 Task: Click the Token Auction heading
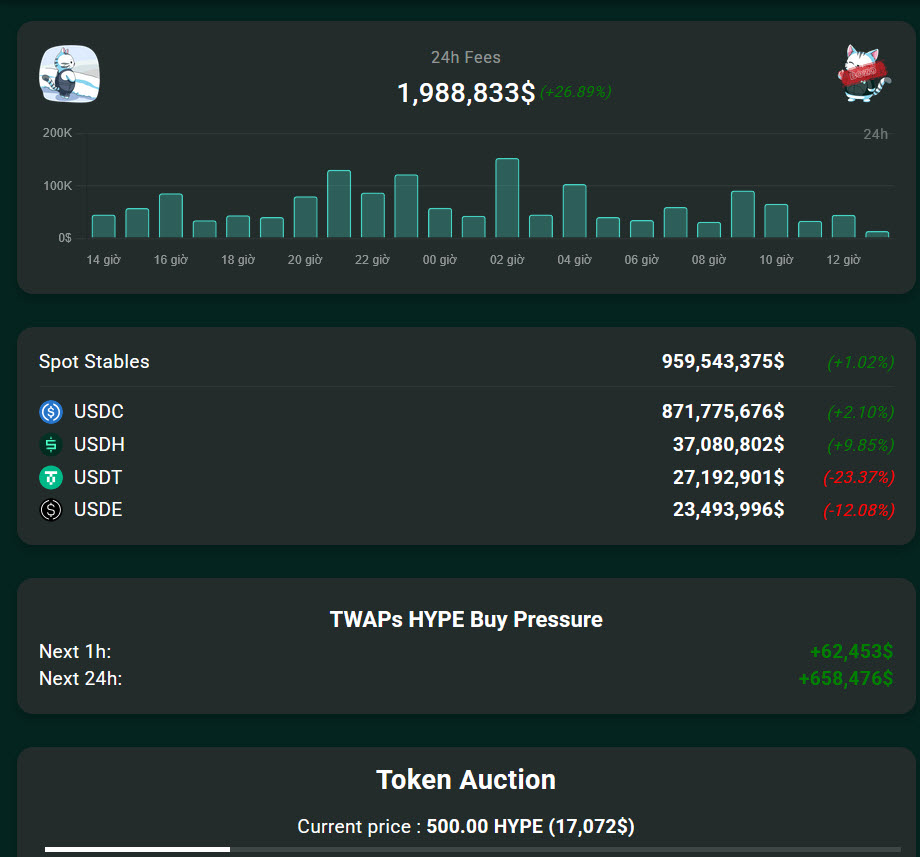click(466, 780)
